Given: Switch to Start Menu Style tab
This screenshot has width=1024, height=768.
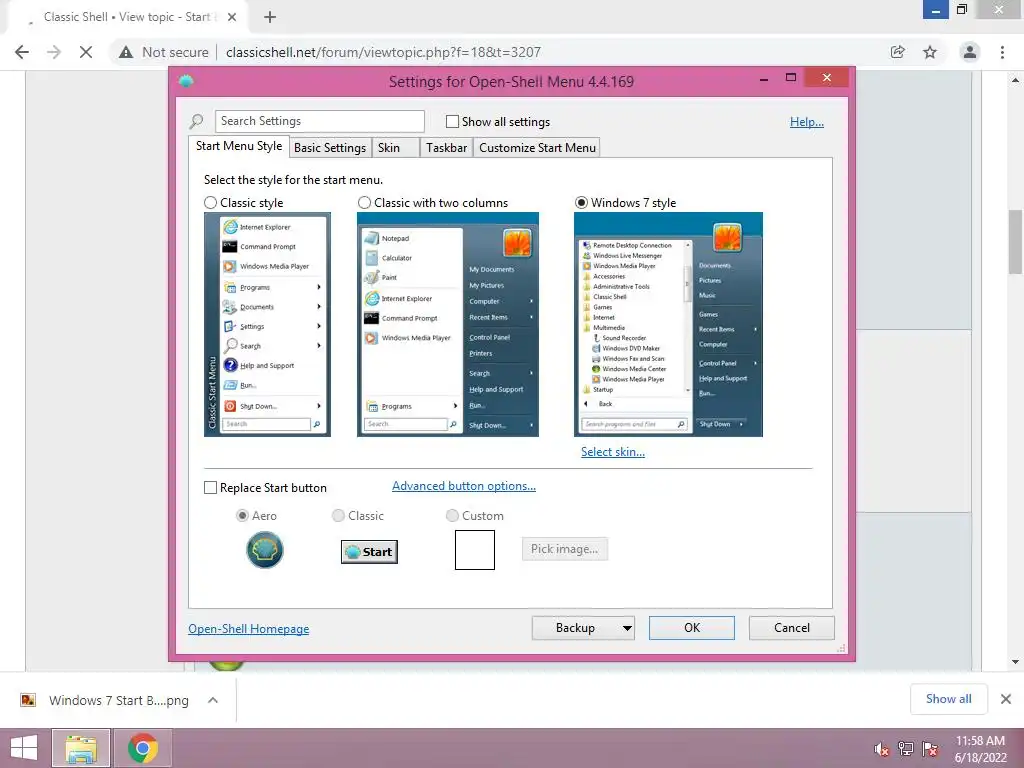Looking at the screenshot, I should 239,146.
